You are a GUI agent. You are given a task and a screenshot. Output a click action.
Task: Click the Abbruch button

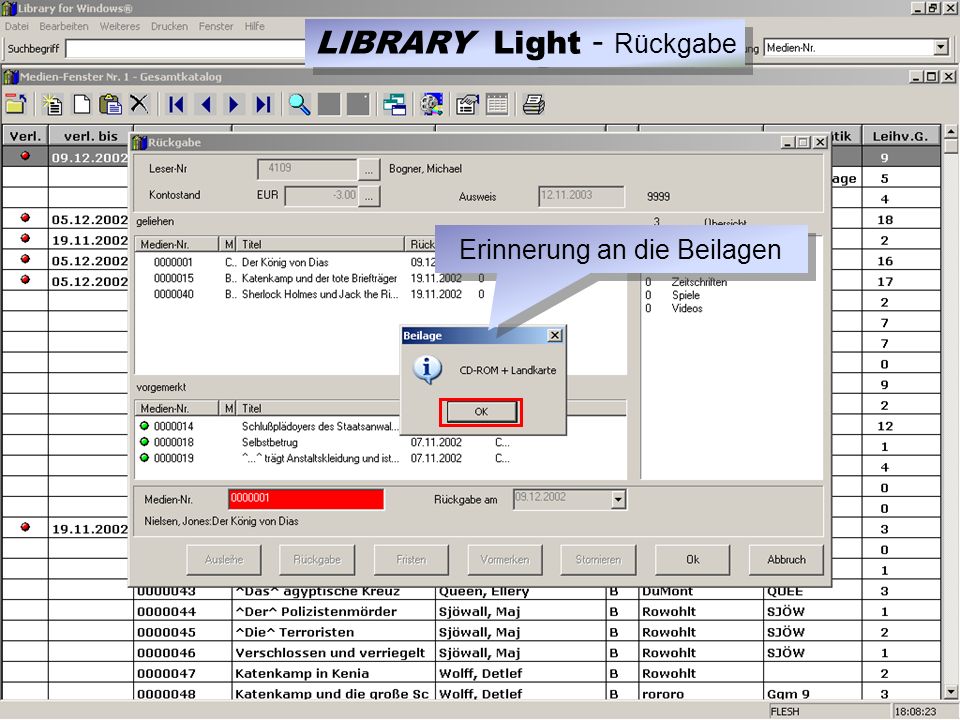click(x=786, y=560)
